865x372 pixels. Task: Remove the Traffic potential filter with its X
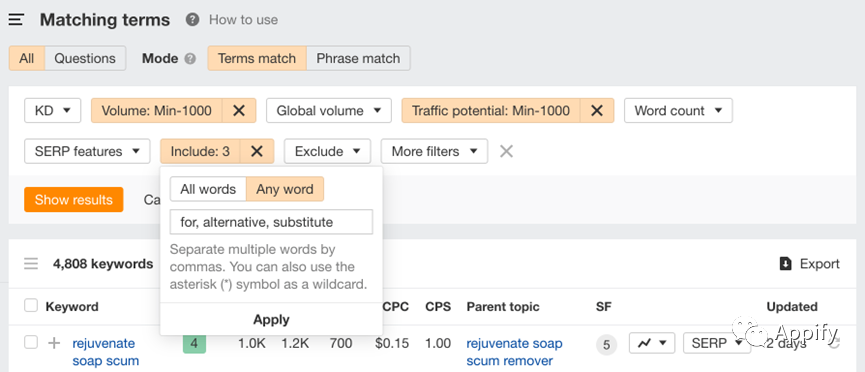tap(597, 110)
